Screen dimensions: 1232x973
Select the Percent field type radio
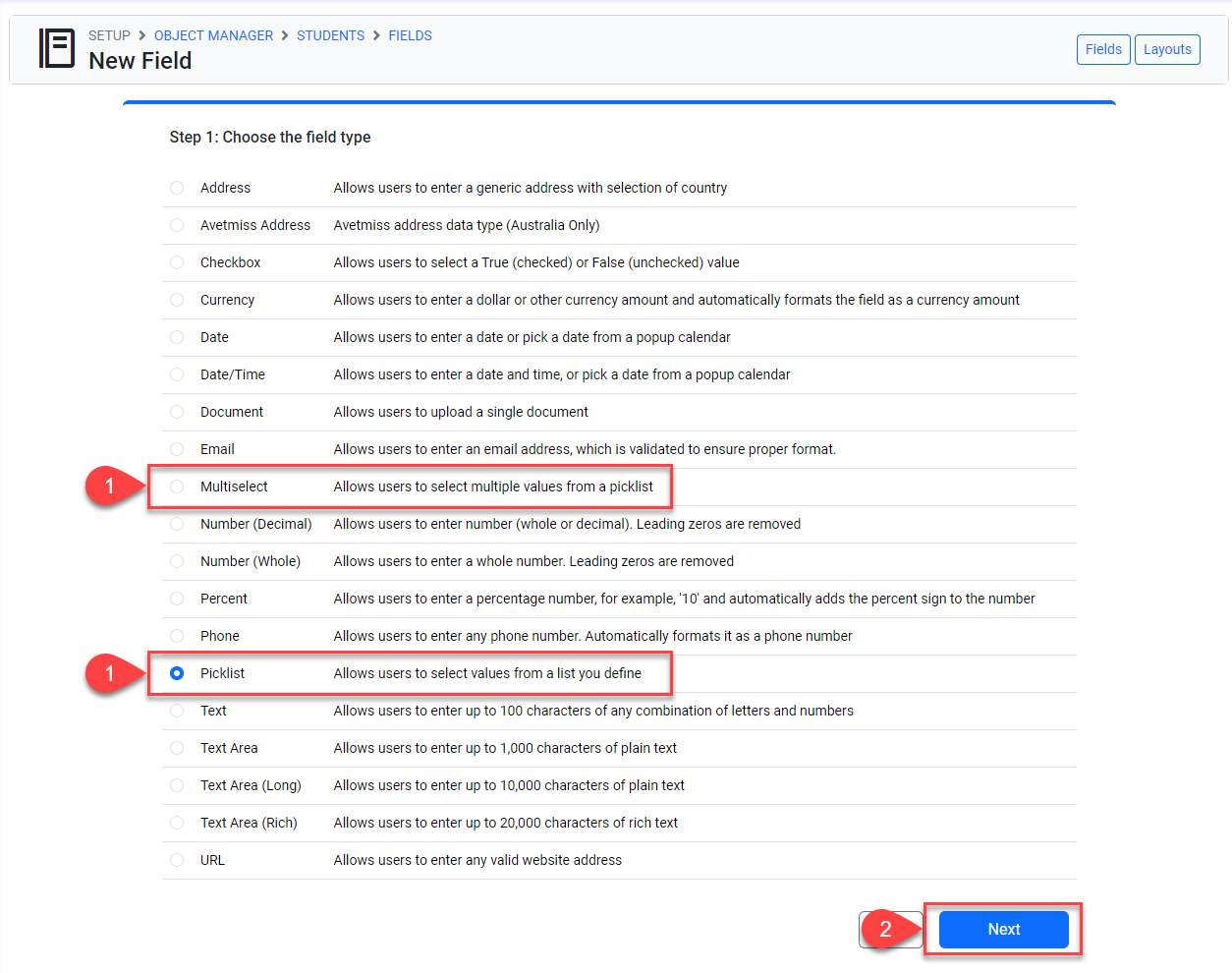point(177,599)
